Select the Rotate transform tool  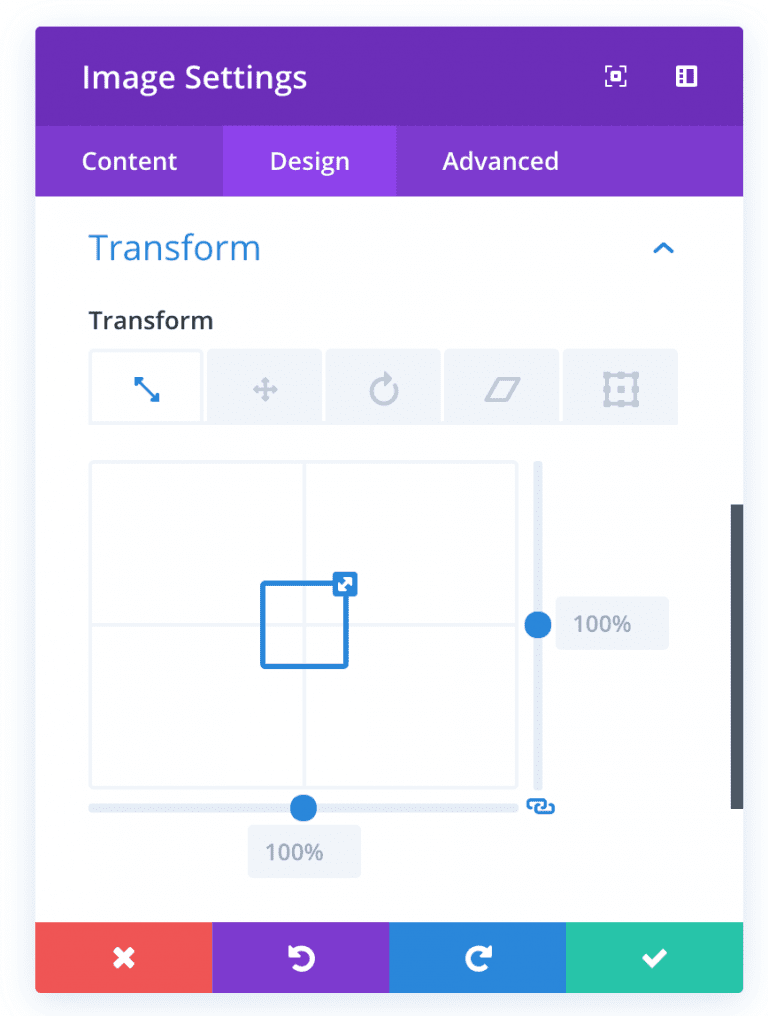pyautogui.click(x=382, y=386)
